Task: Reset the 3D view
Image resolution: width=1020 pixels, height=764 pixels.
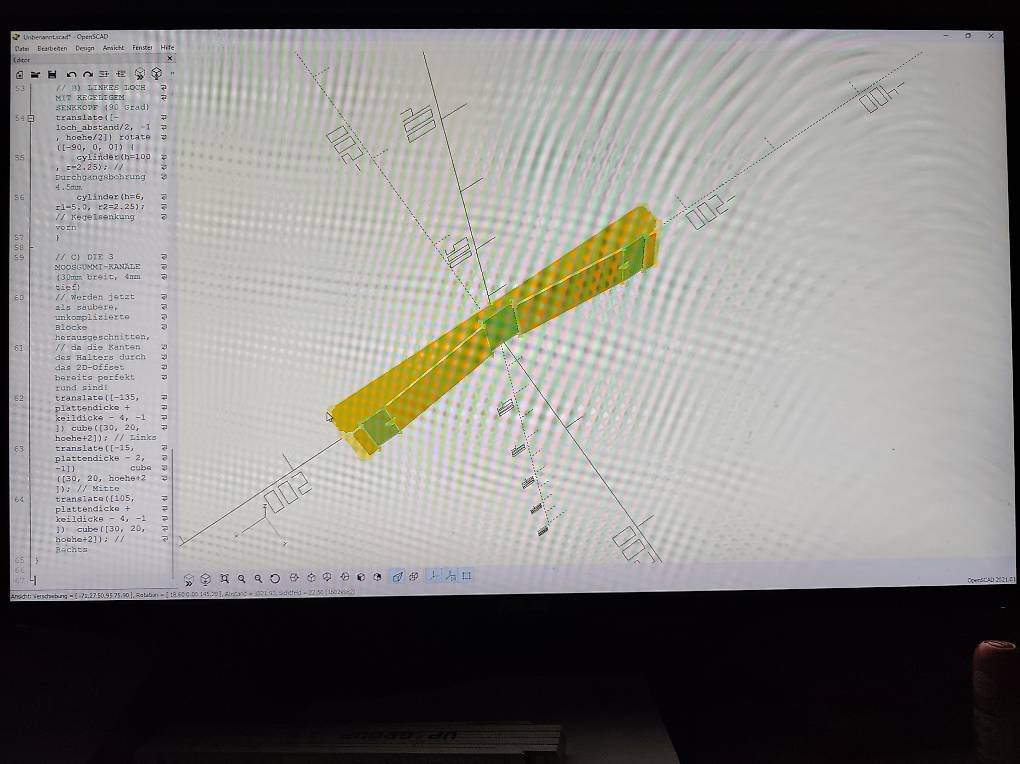Action: point(275,579)
